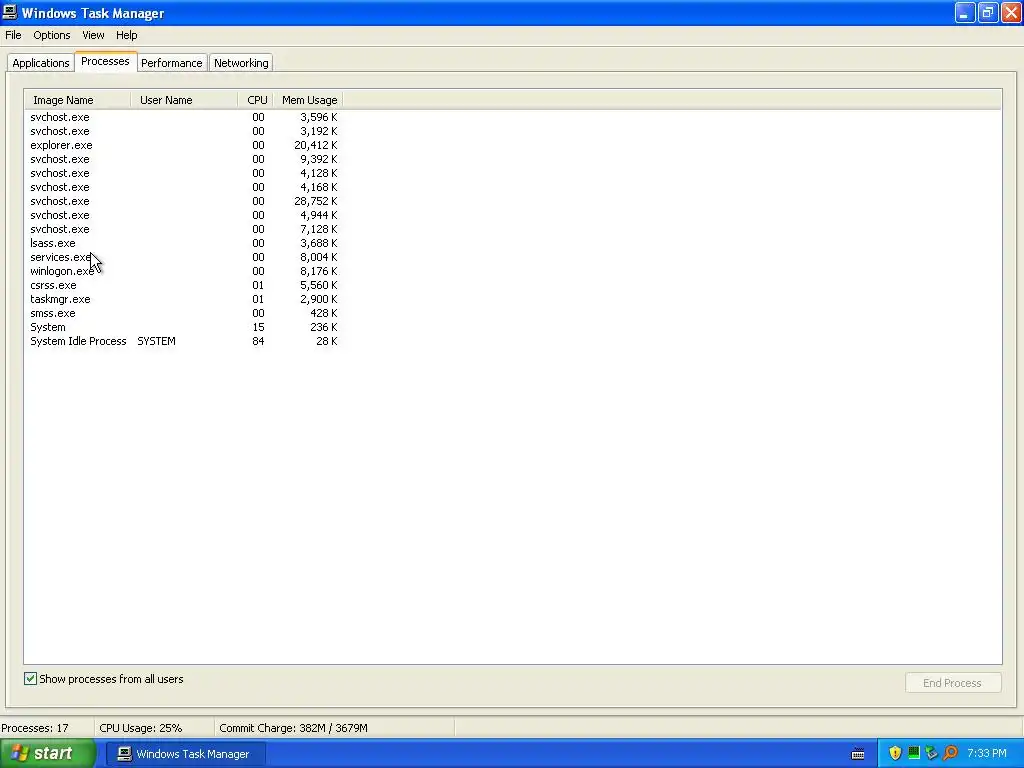Select the services.exe process
This screenshot has width=1024, height=768.
184,257
